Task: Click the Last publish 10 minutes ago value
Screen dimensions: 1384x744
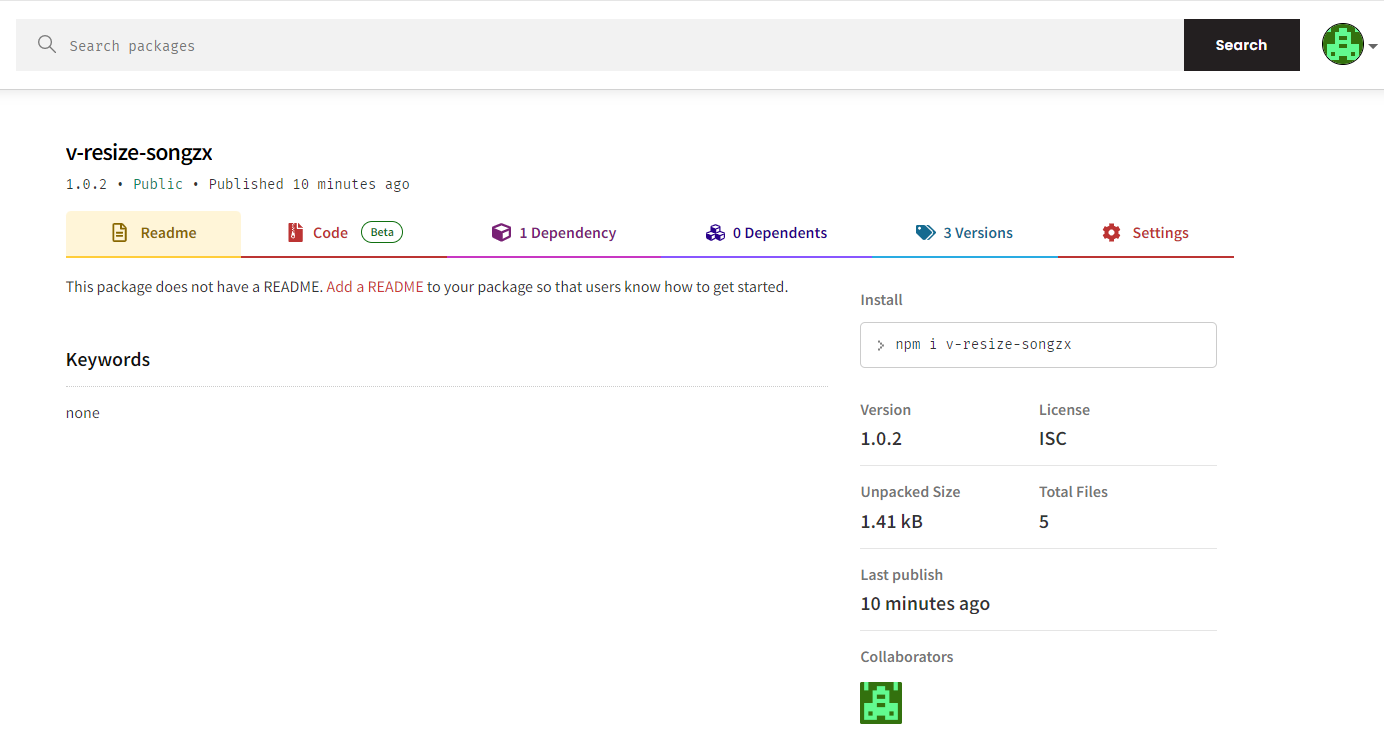Action: 925,604
